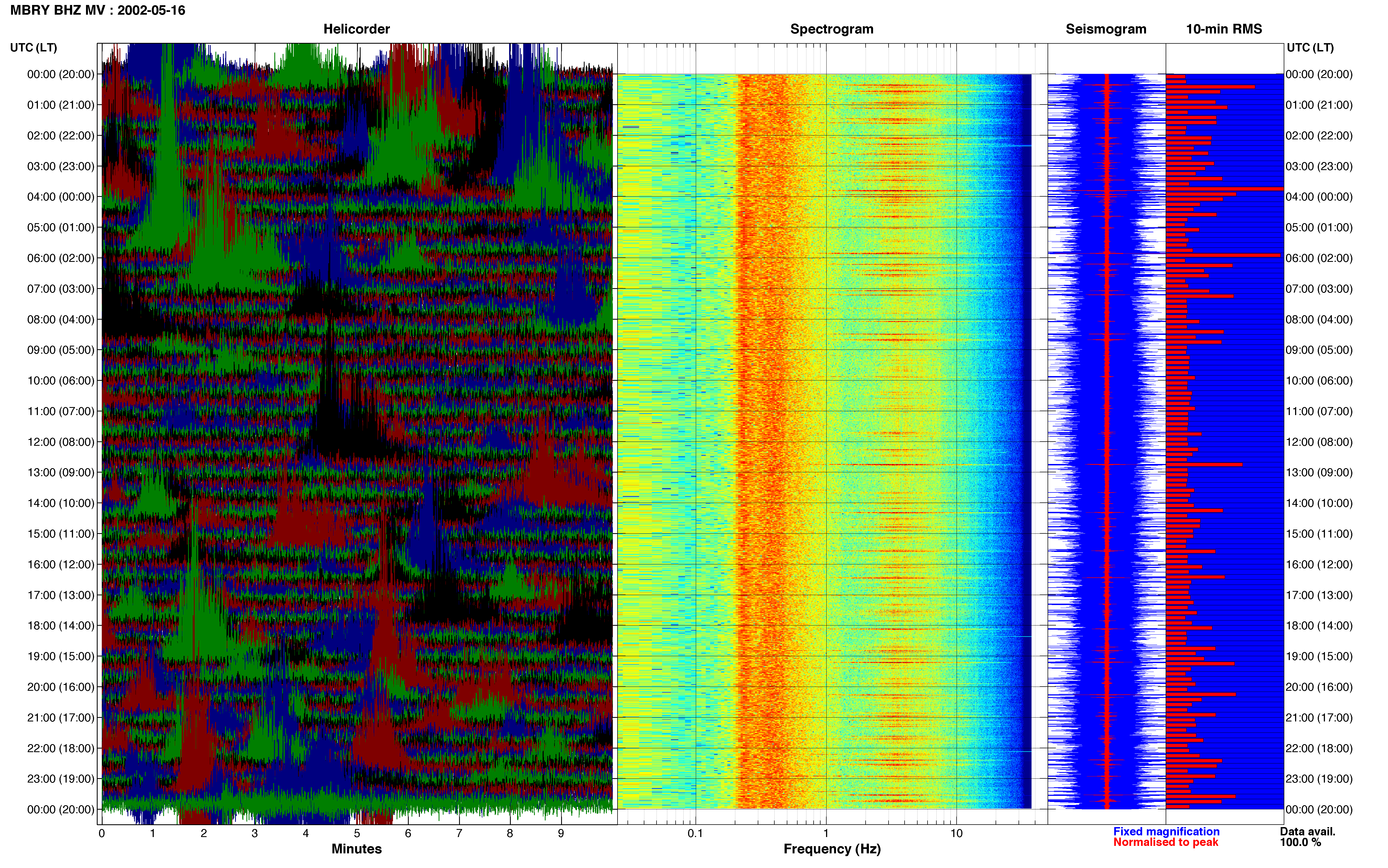Click the 'Helicorder' panel heading
The height and width of the screenshot is (868, 1388).
(x=356, y=29)
